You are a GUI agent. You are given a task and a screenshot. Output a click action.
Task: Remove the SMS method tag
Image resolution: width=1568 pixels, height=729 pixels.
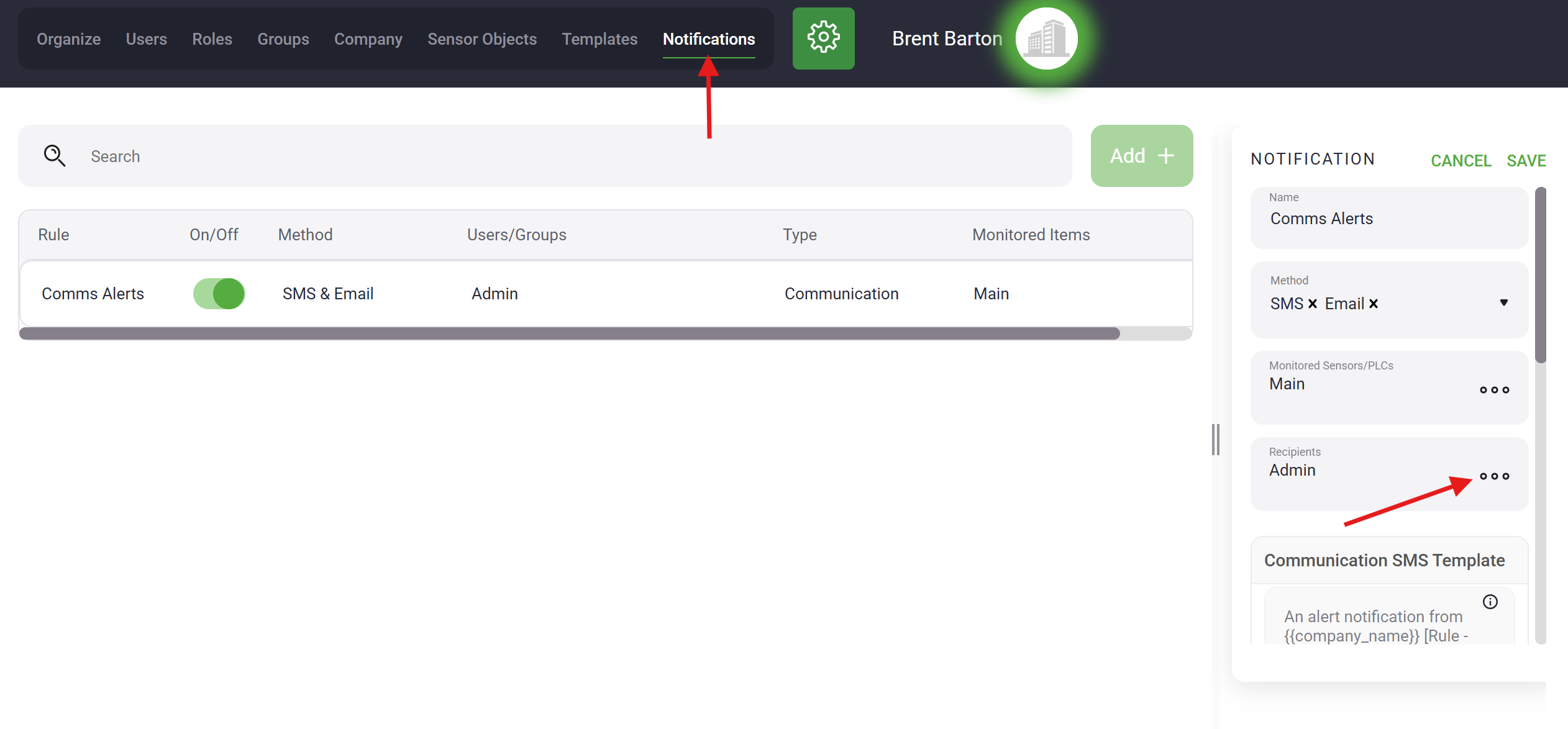[x=1313, y=304]
